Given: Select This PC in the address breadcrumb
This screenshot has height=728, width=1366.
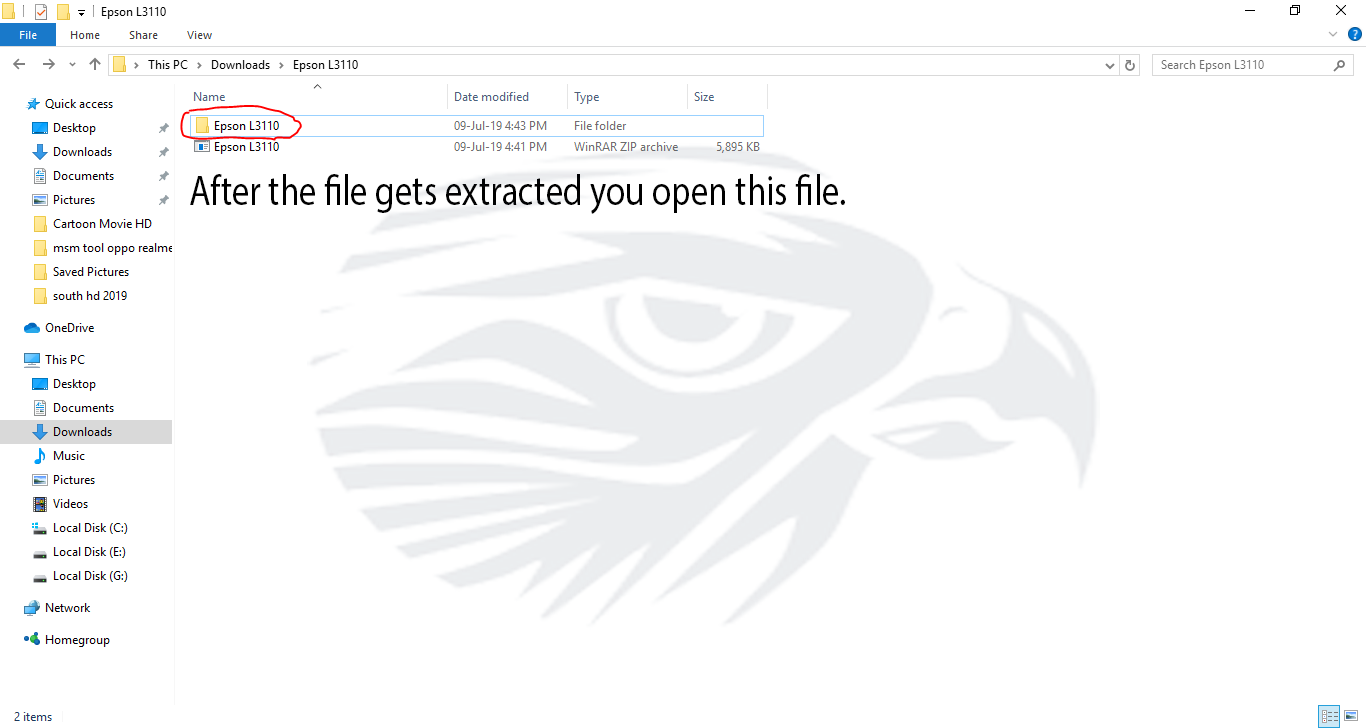Looking at the screenshot, I should coord(167,65).
